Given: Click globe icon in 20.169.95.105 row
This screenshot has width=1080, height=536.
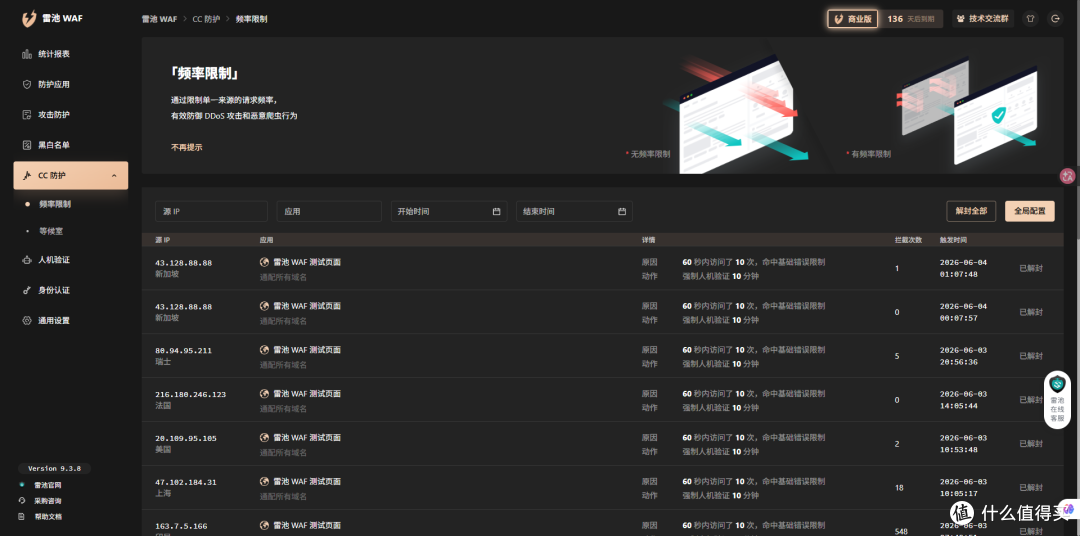Looking at the screenshot, I should 264,437.
